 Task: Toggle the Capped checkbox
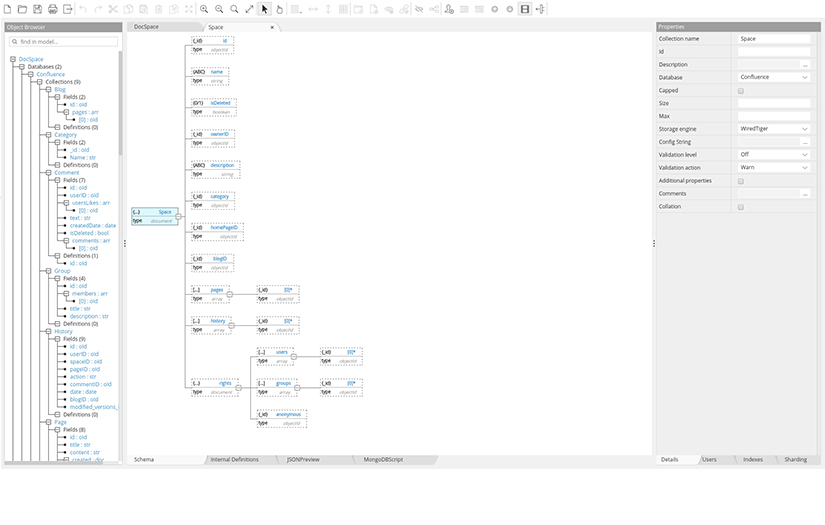(741, 91)
